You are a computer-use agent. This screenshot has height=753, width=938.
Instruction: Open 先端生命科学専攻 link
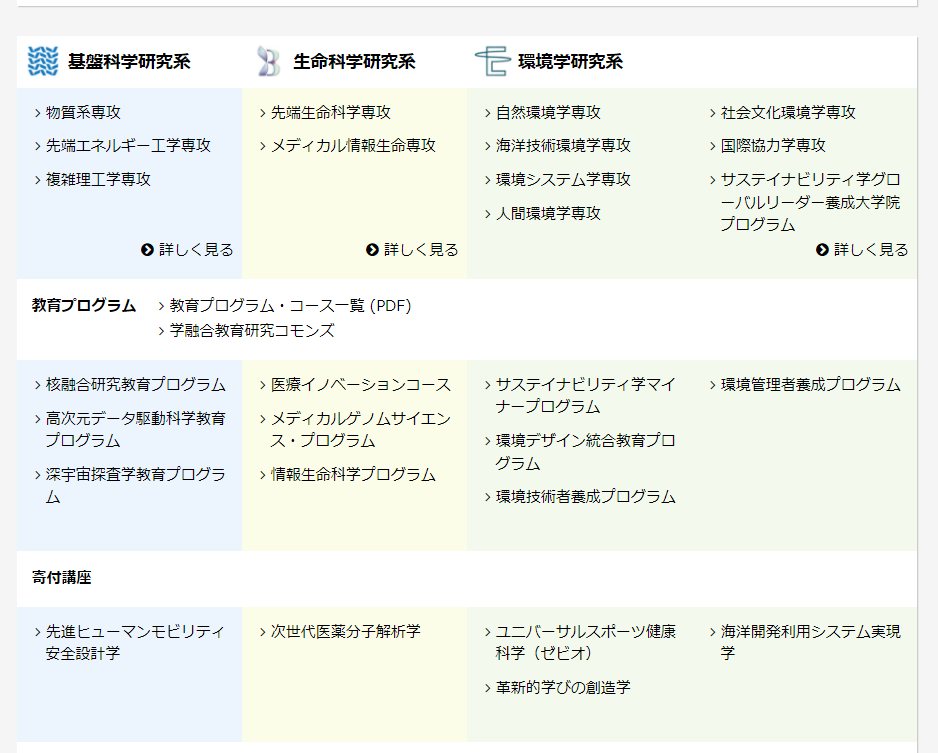331,112
